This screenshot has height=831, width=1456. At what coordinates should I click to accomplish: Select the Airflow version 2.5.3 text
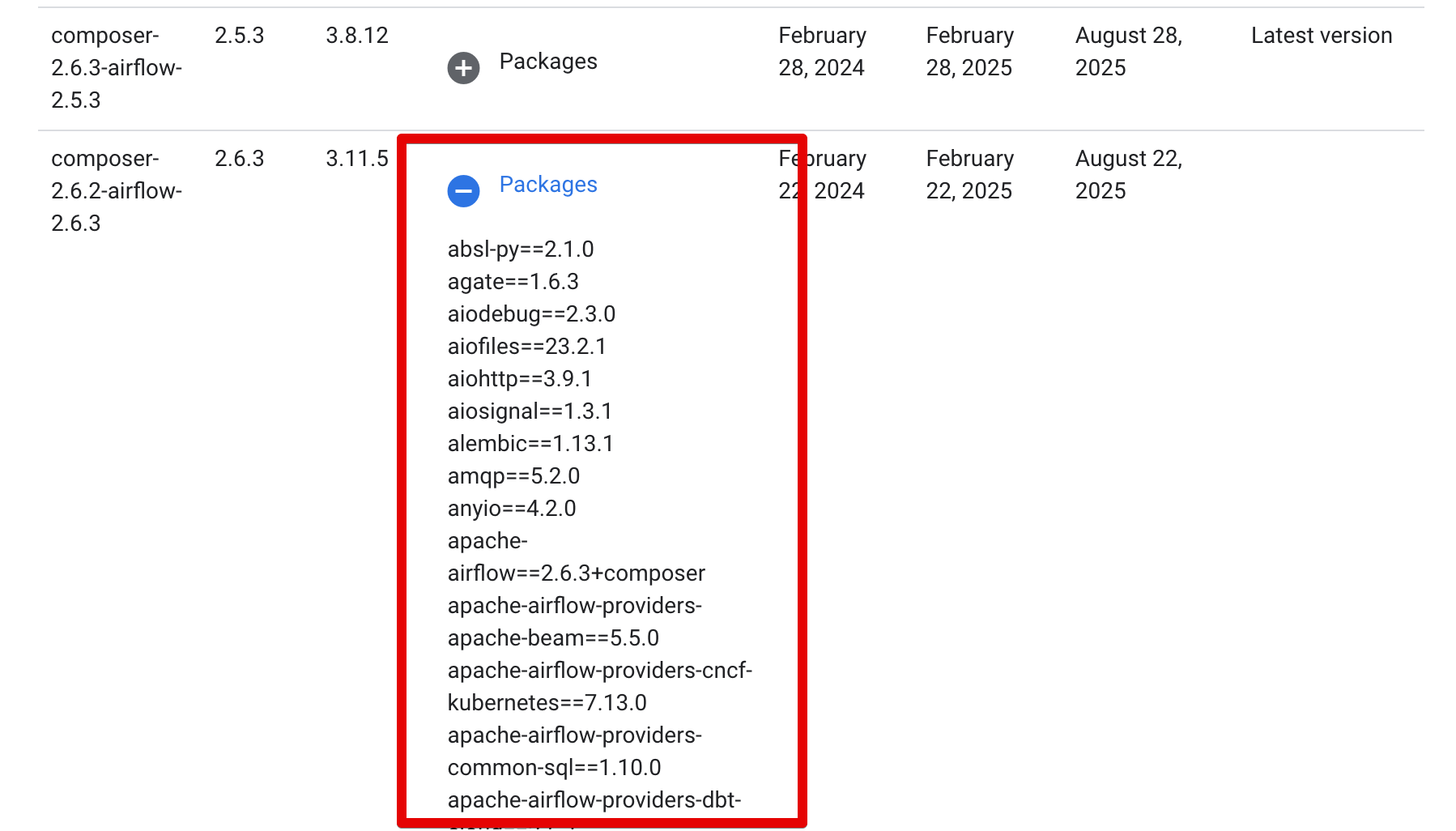tap(240, 35)
